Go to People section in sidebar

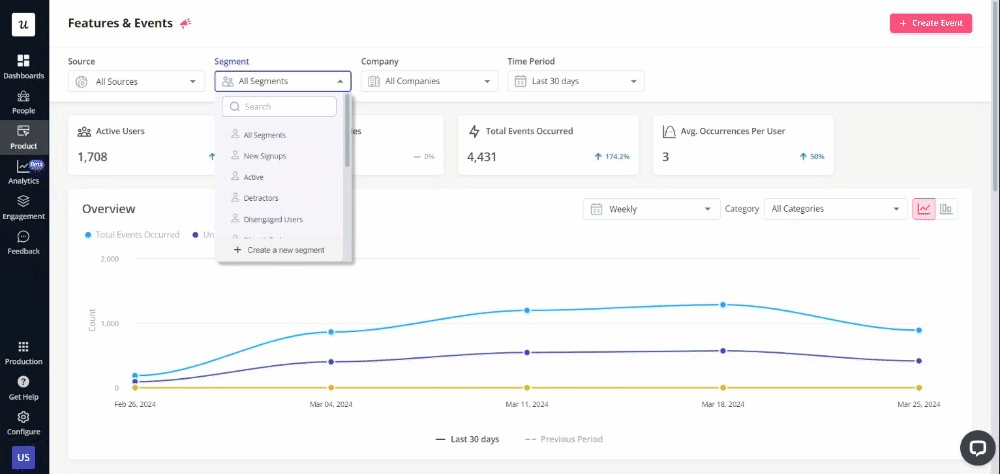click(23, 101)
